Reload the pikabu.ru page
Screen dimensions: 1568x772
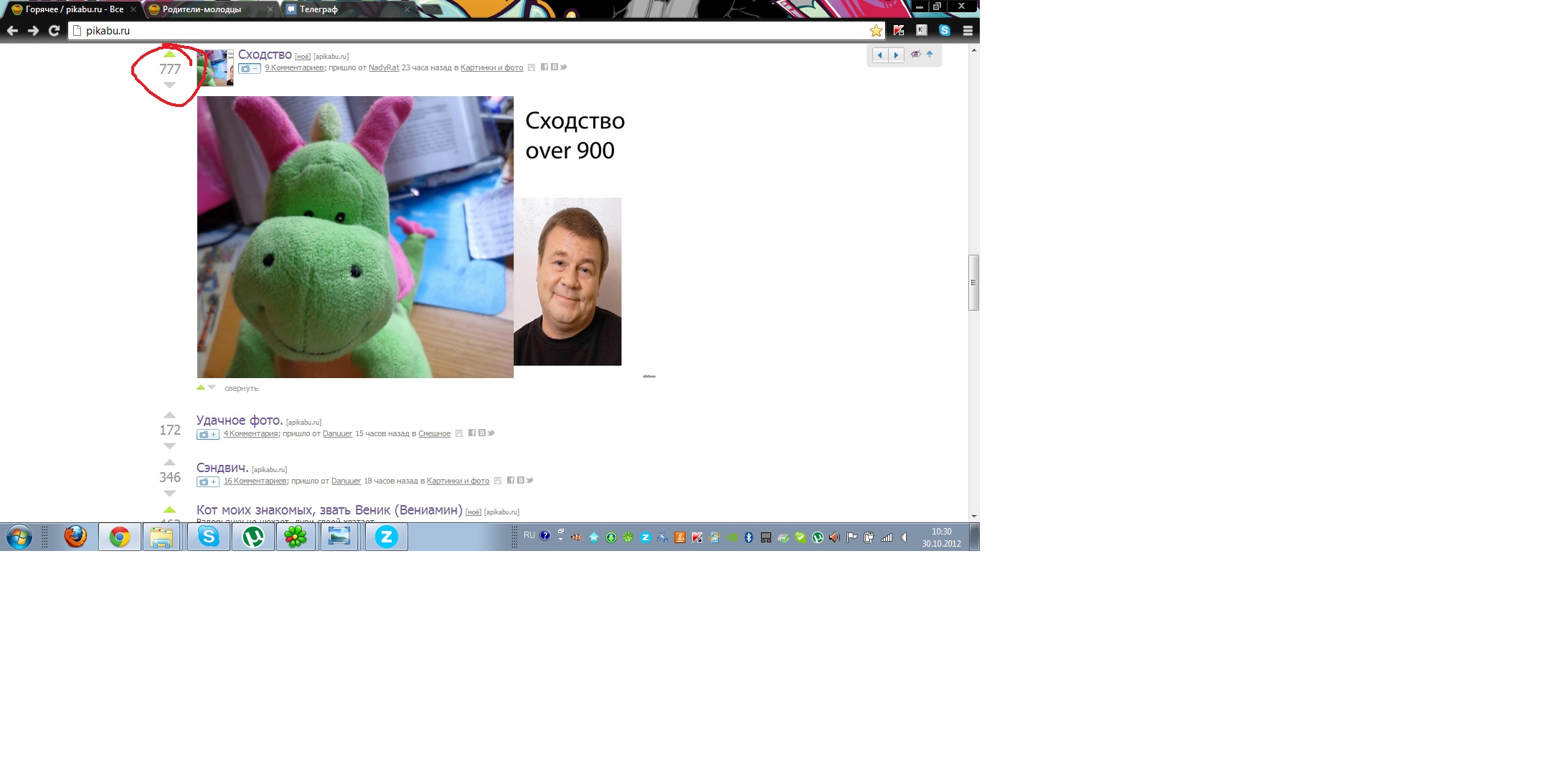(54, 30)
